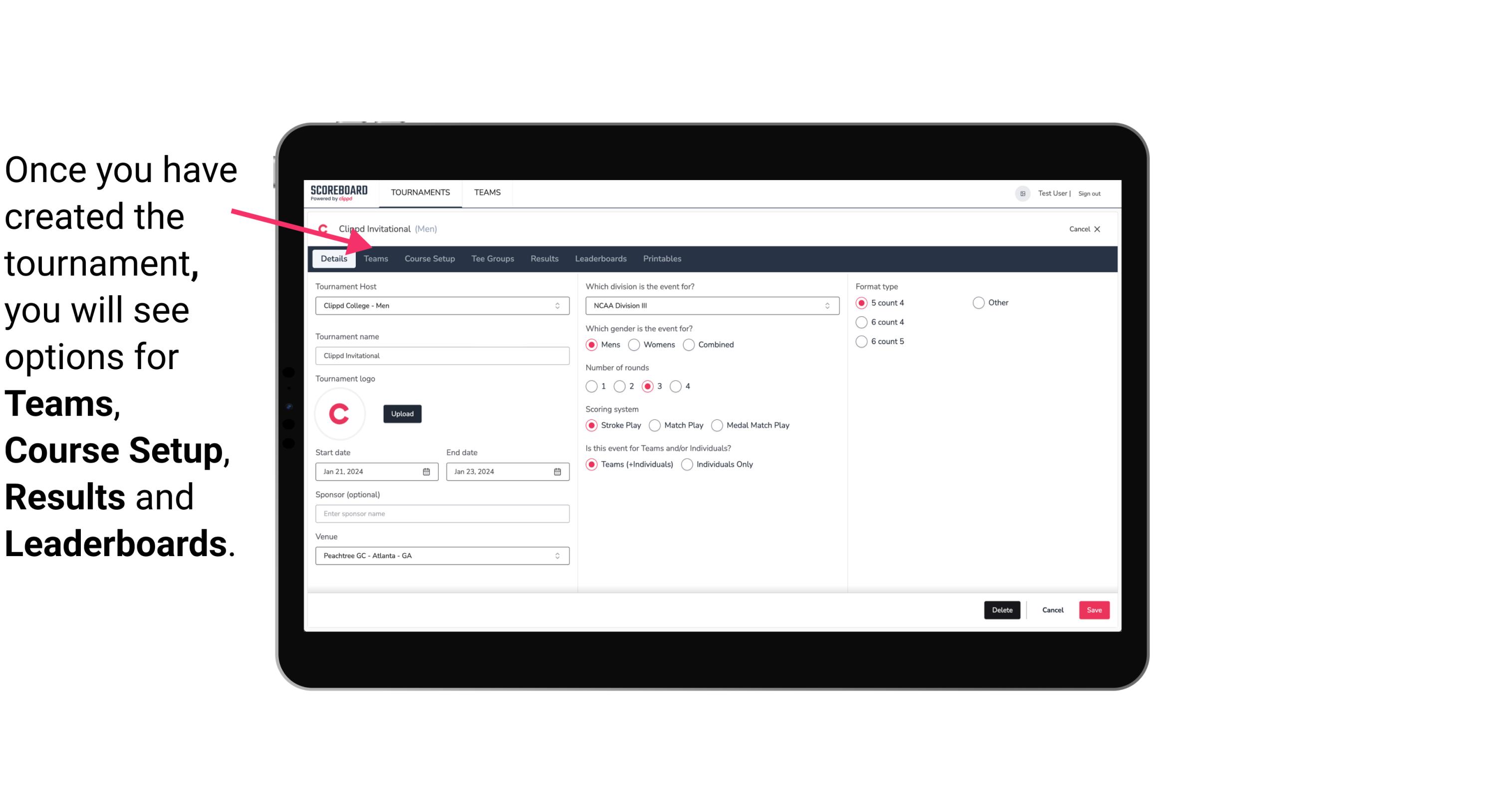Select the Womens gender radio button
1510x812 pixels.
(634, 345)
